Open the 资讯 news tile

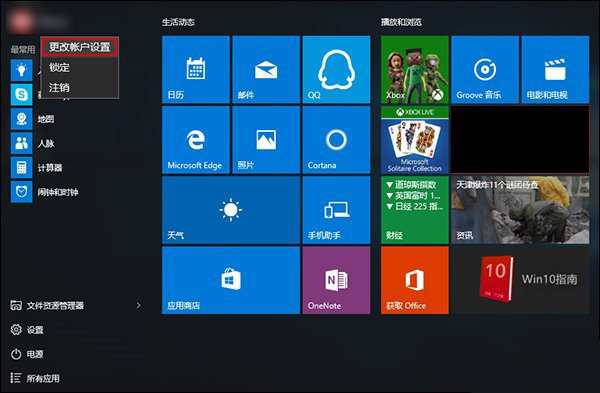[x=520, y=210]
